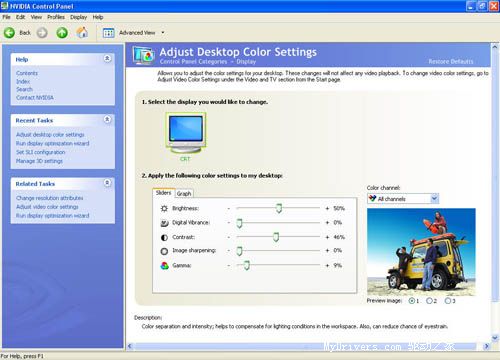
Task: Click the Brightness minus sign
Action: coord(229,208)
